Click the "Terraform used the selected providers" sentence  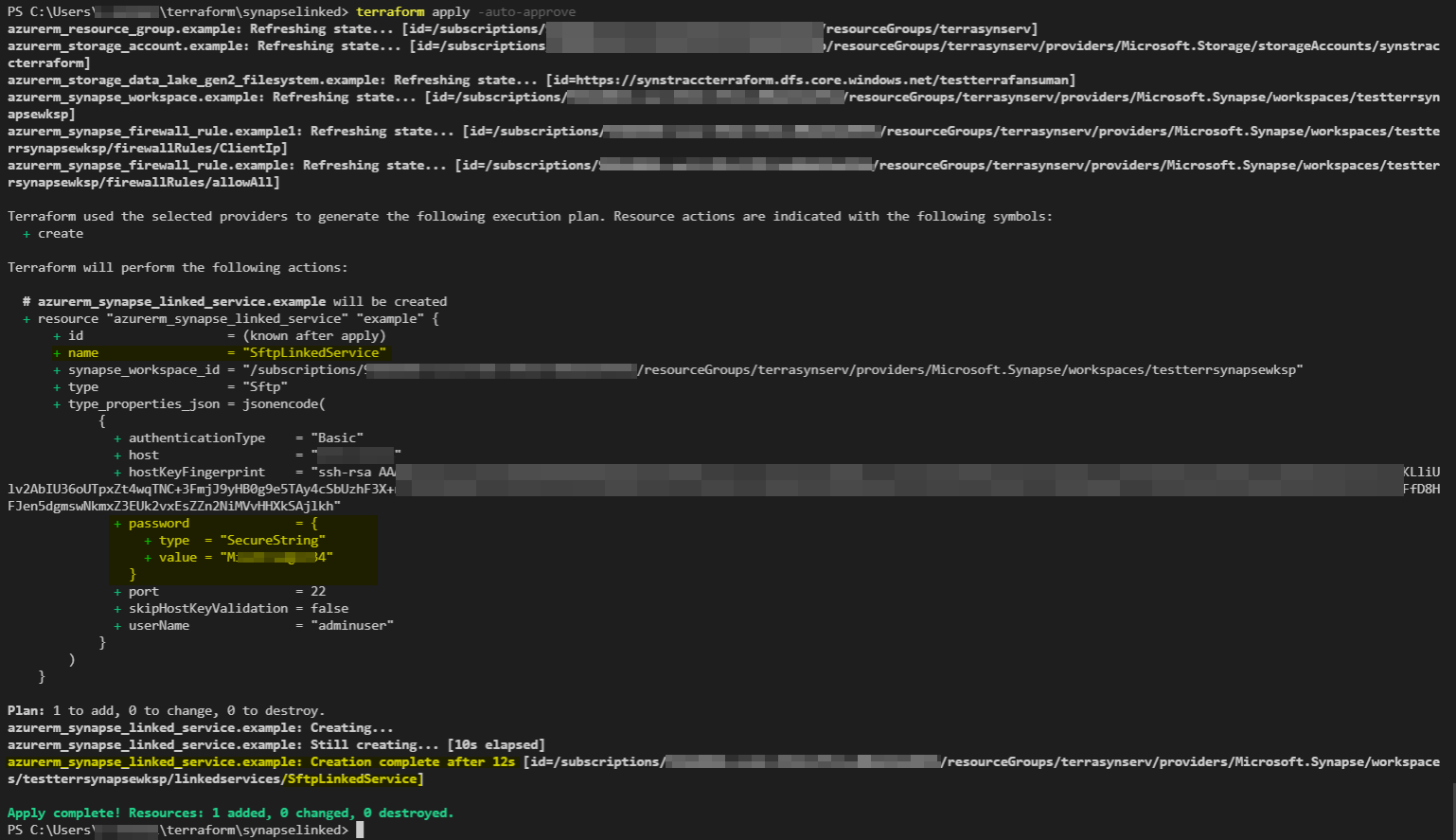coord(530,216)
